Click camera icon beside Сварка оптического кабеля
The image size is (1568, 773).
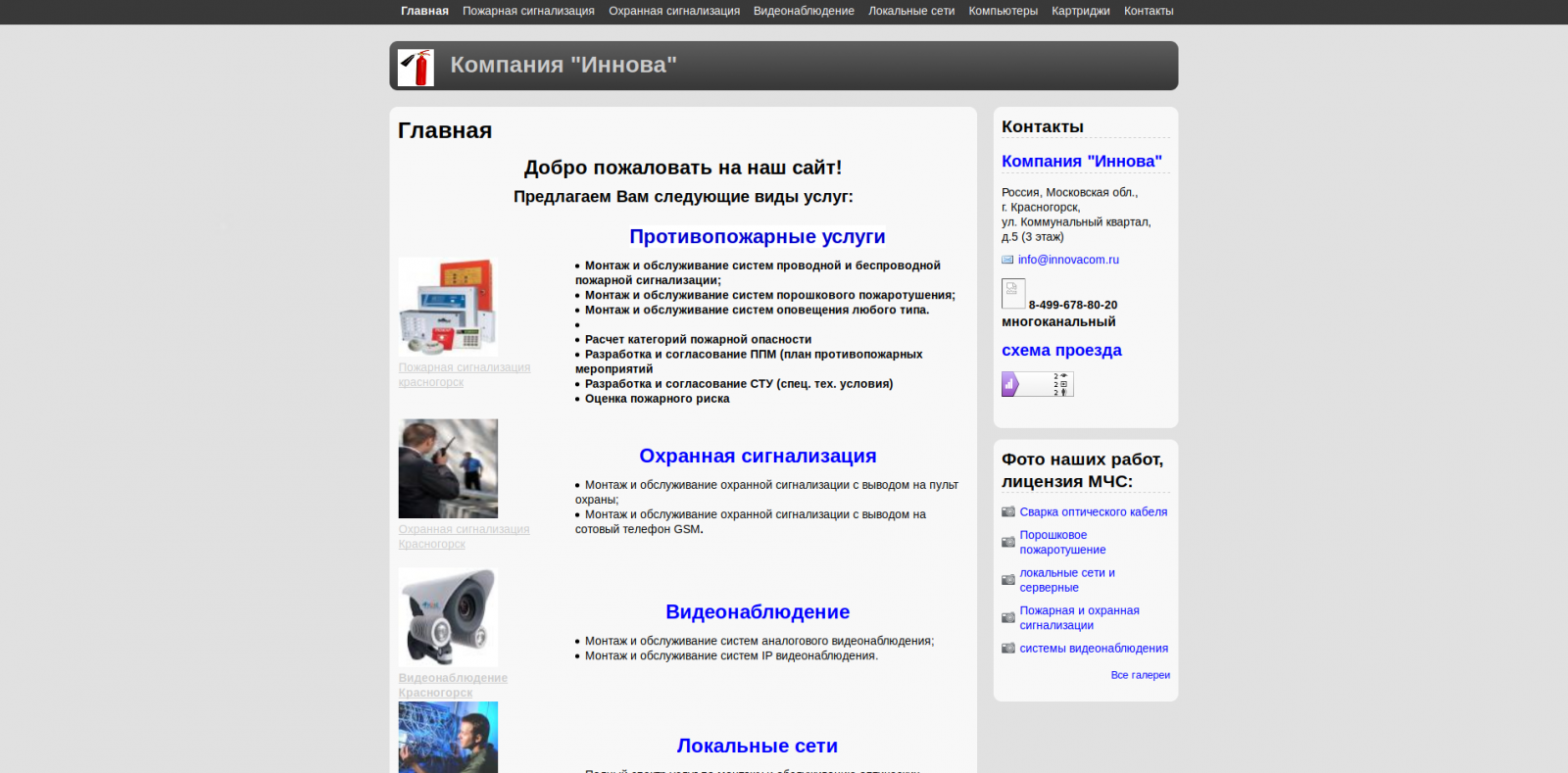(x=1007, y=511)
